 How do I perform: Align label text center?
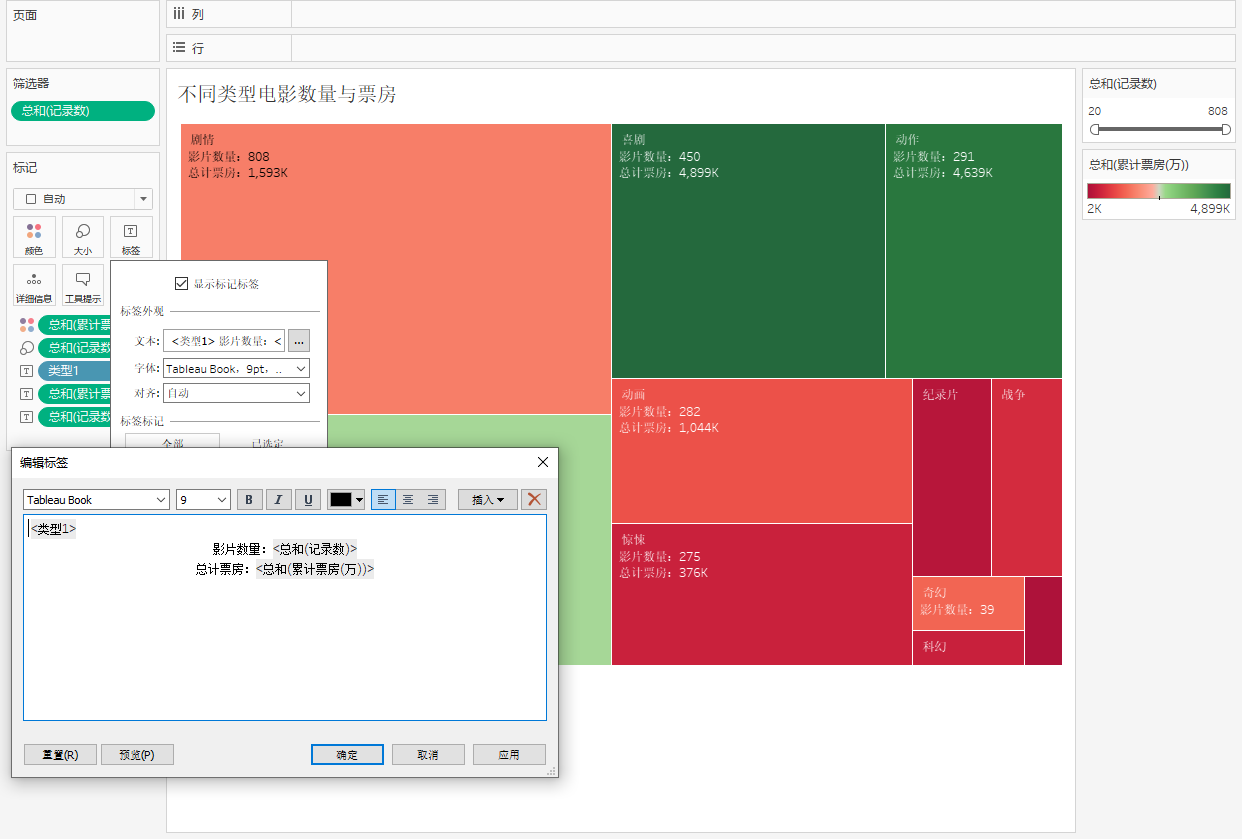[x=408, y=500]
